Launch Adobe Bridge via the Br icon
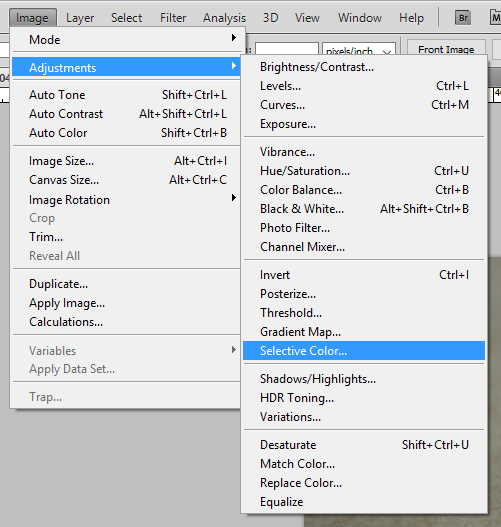The image size is (501, 527). click(x=463, y=17)
